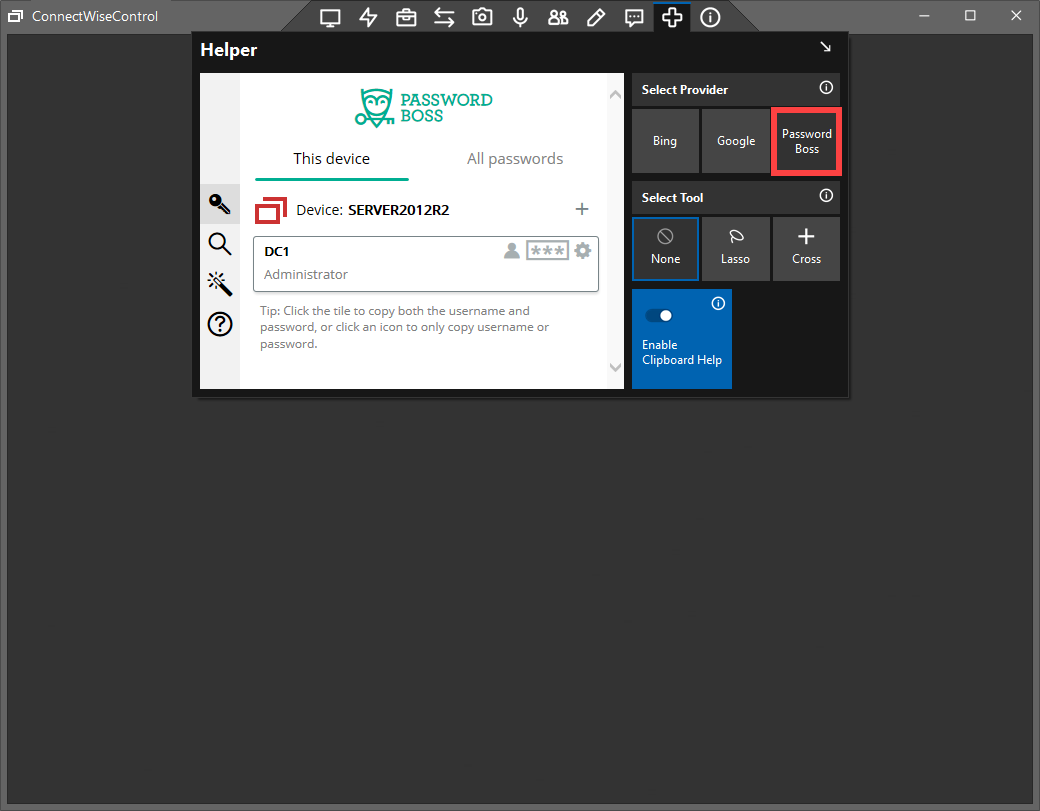Choose the Google provider
This screenshot has width=1040, height=811.
(x=736, y=141)
